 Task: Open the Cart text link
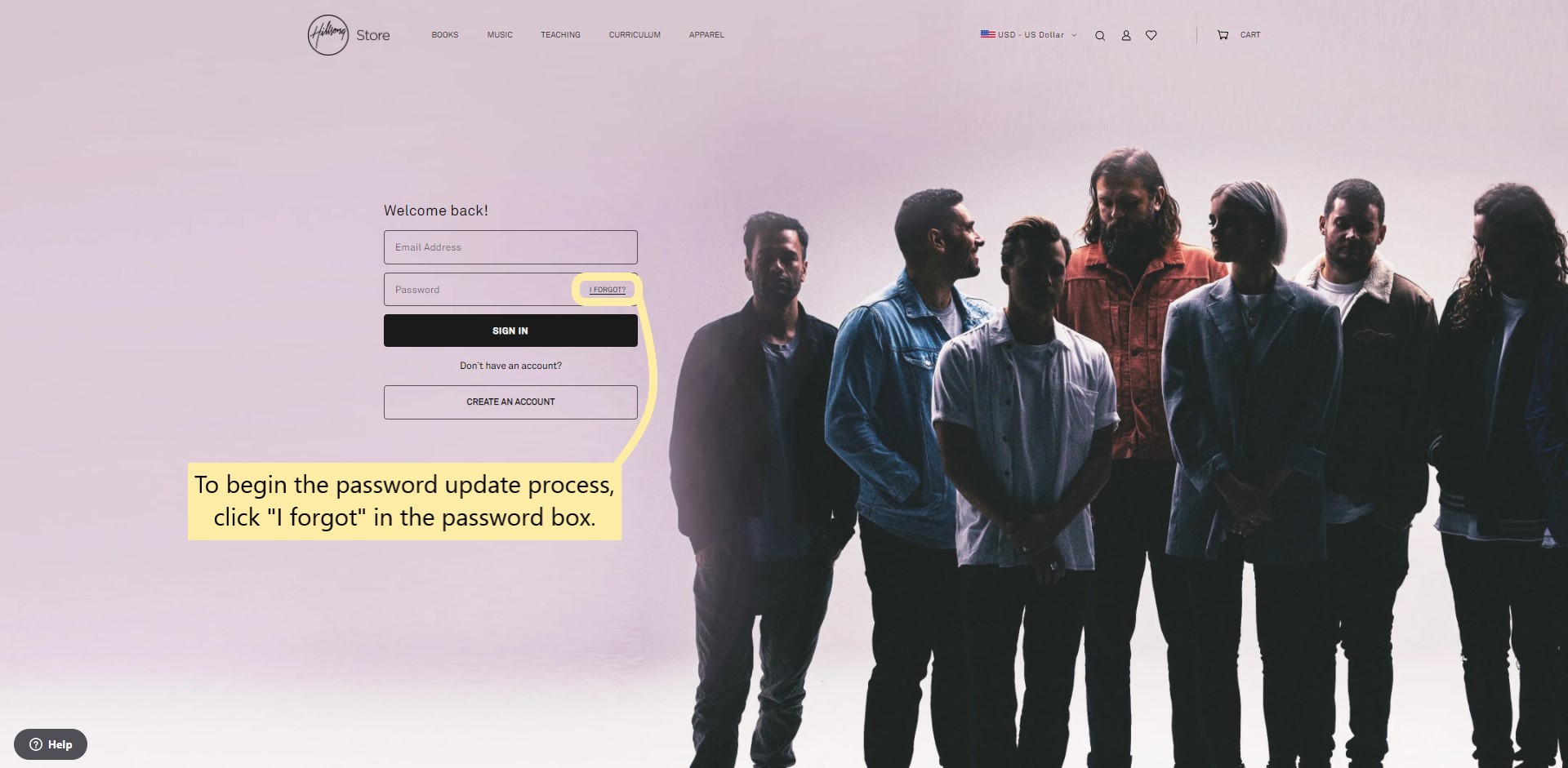click(1250, 35)
